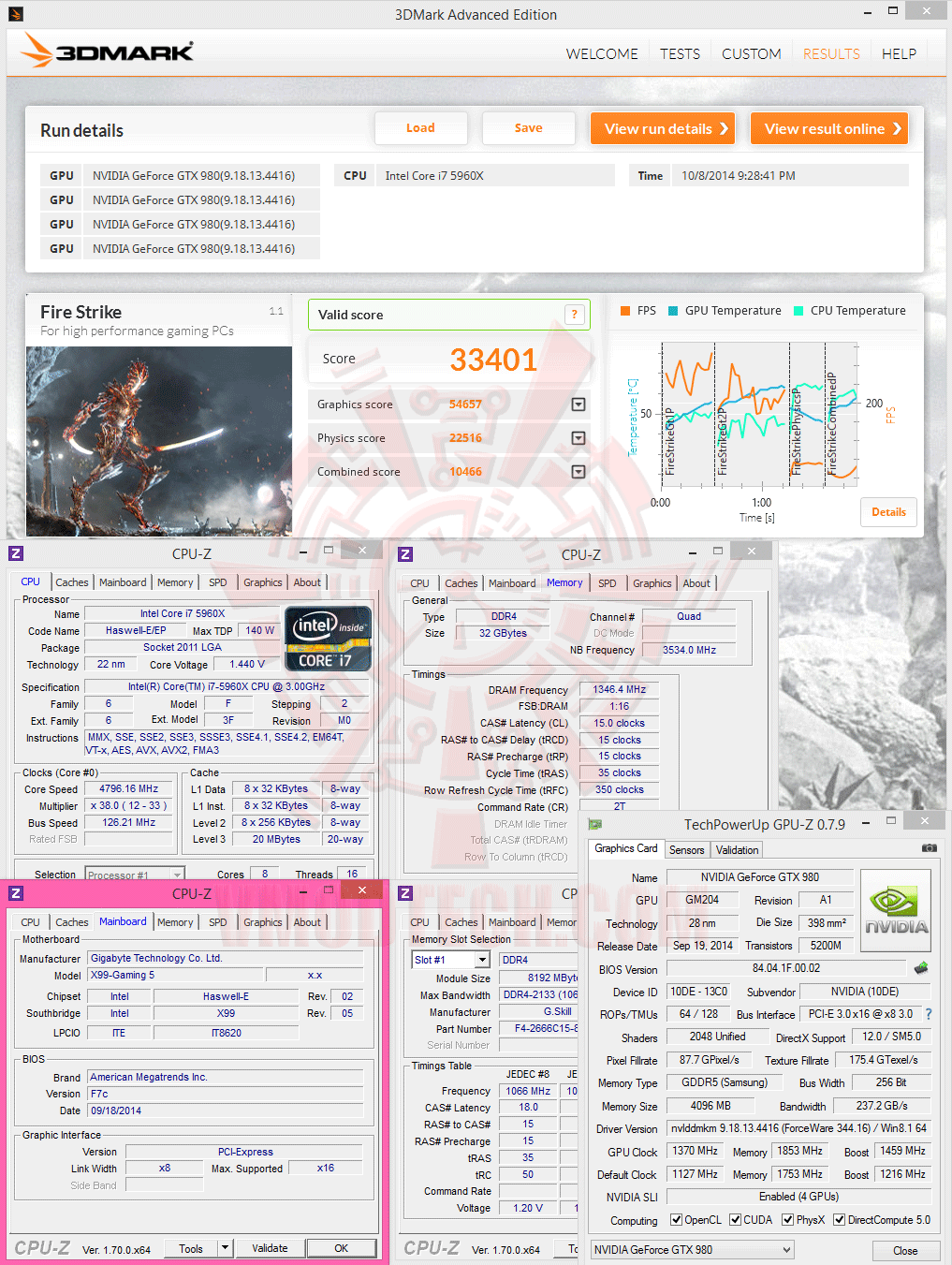Screen dimensions: 952x1265
Task: Open the Slot #1 memory slot dropdown
Action: 483,960
